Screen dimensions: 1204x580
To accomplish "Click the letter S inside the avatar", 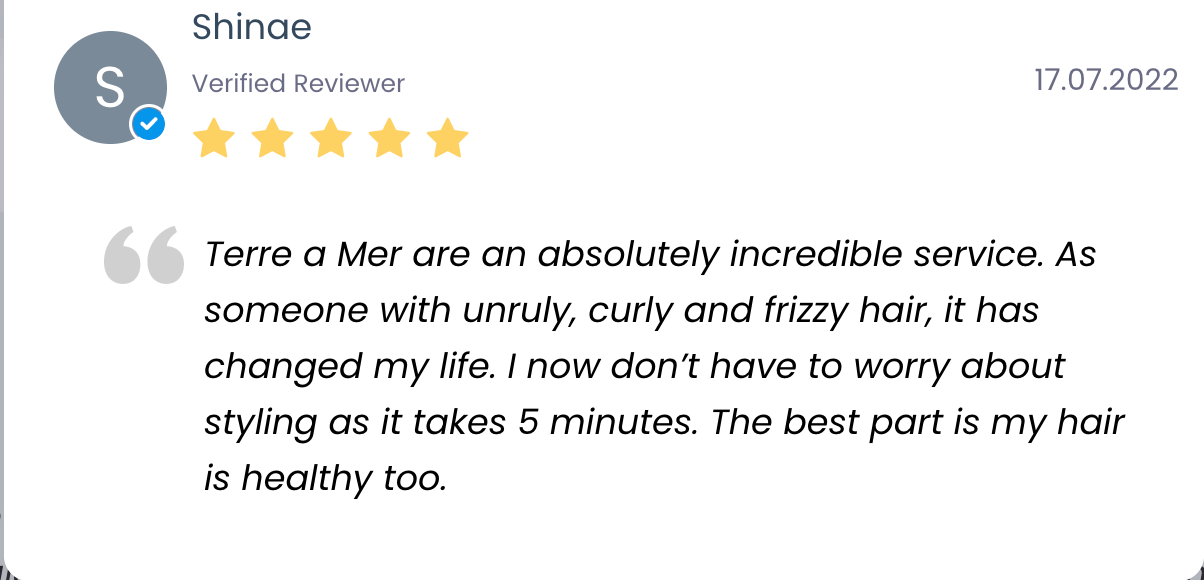I will pos(109,88).
